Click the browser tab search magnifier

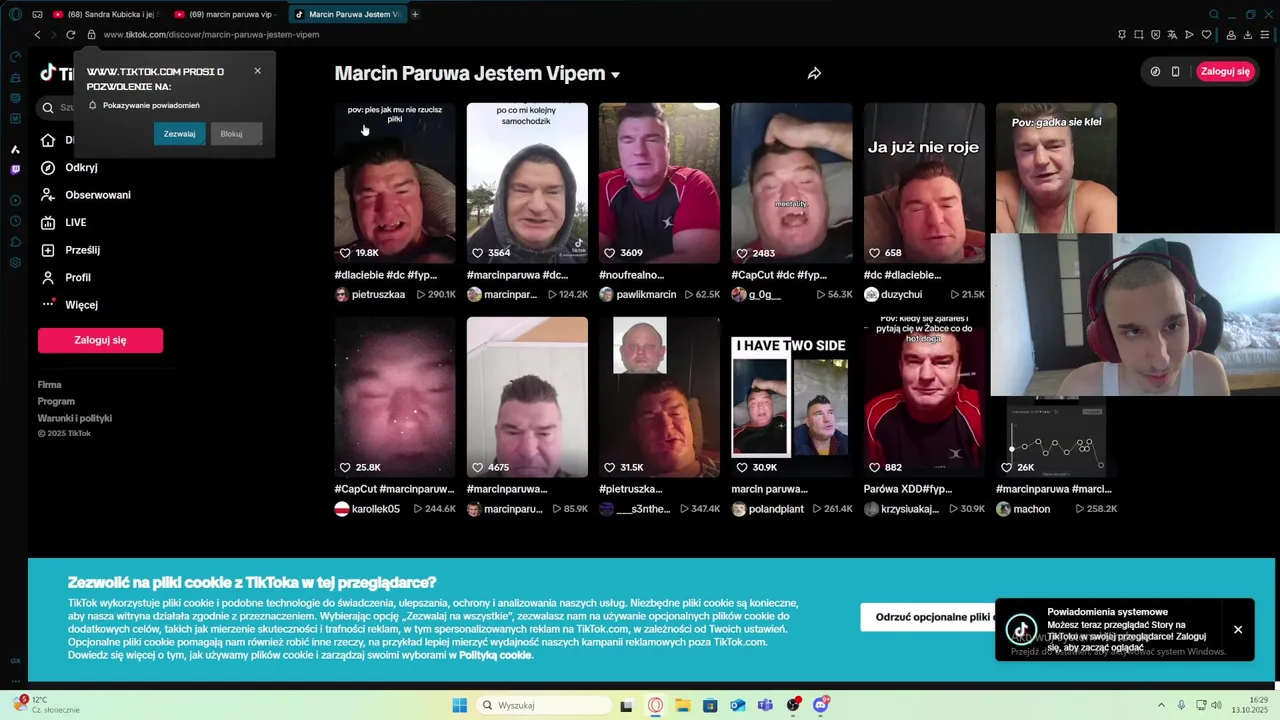pyautogui.click(x=1214, y=14)
